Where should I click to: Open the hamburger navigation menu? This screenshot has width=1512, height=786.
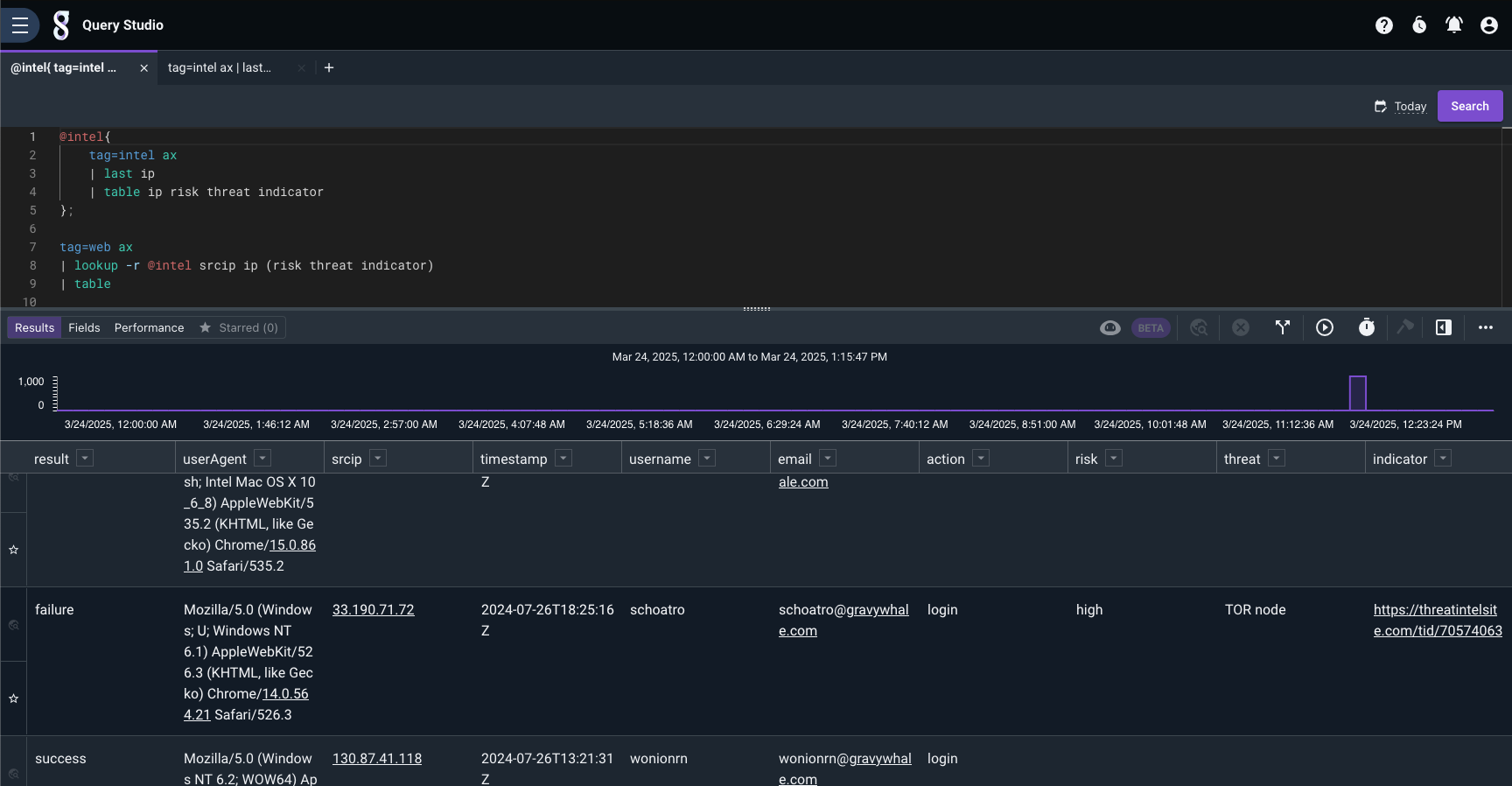pyautogui.click(x=20, y=25)
